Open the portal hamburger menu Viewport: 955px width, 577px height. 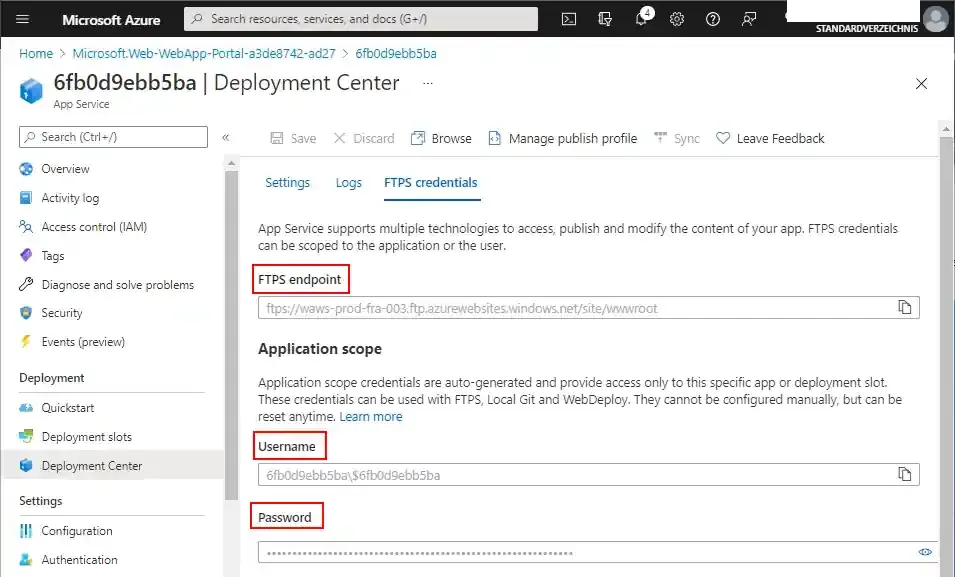(x=22, y=18)
